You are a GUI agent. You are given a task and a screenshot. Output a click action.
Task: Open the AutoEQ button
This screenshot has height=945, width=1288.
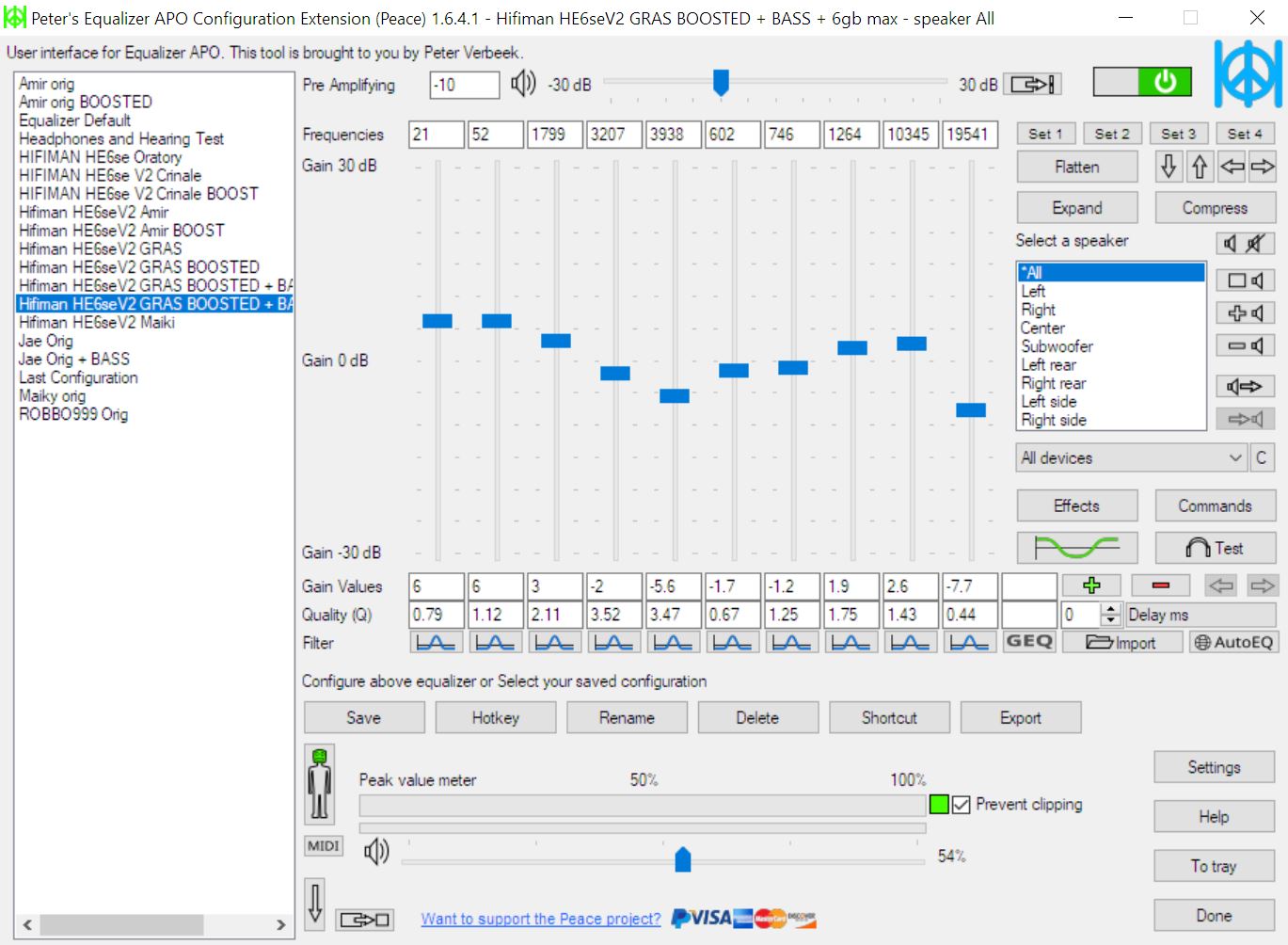tap(1232, 642)
